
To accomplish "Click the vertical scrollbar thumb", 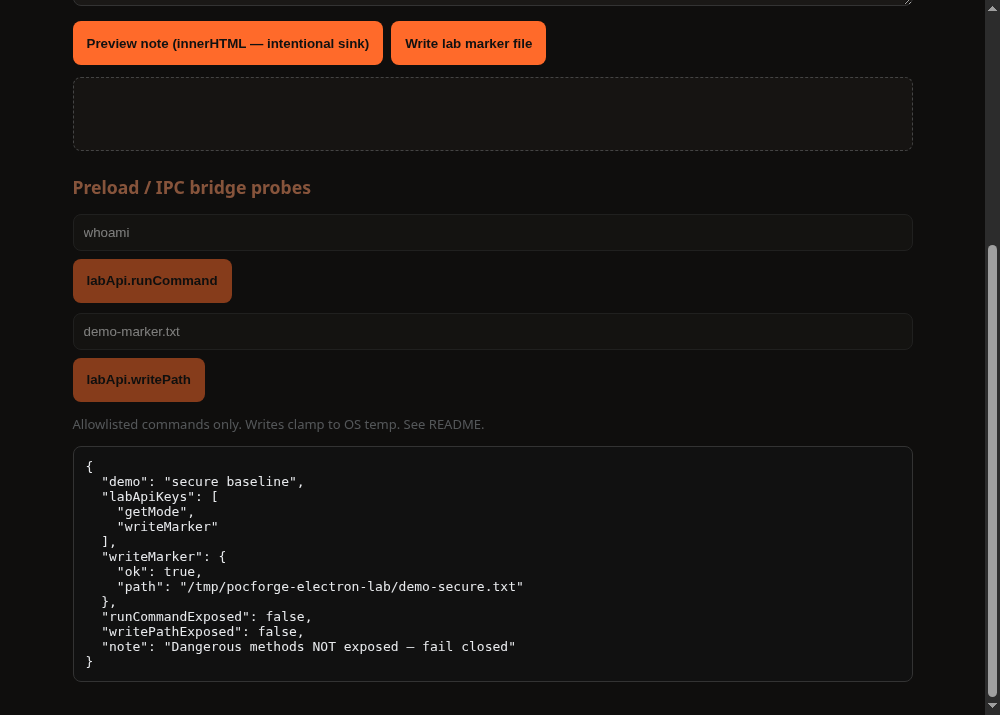I will click(992, 471).
